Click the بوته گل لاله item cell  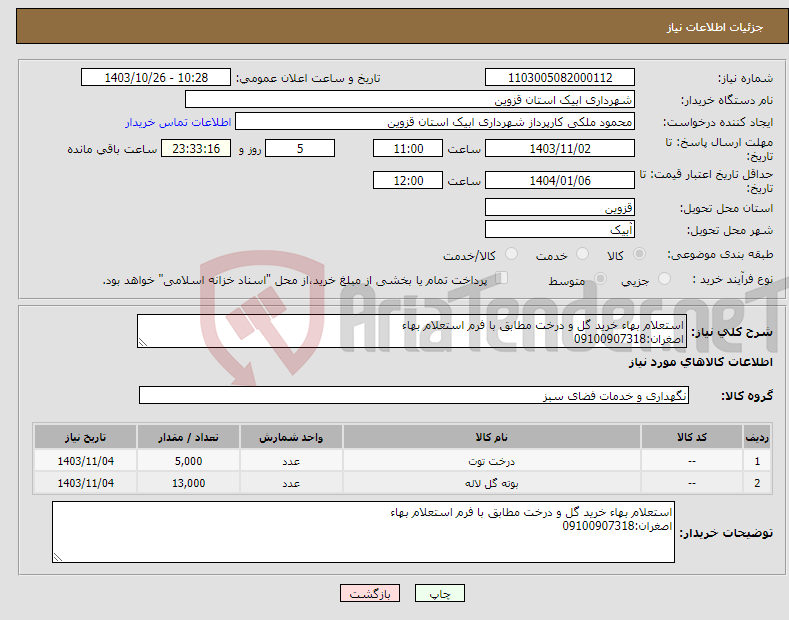pos(492,483)
